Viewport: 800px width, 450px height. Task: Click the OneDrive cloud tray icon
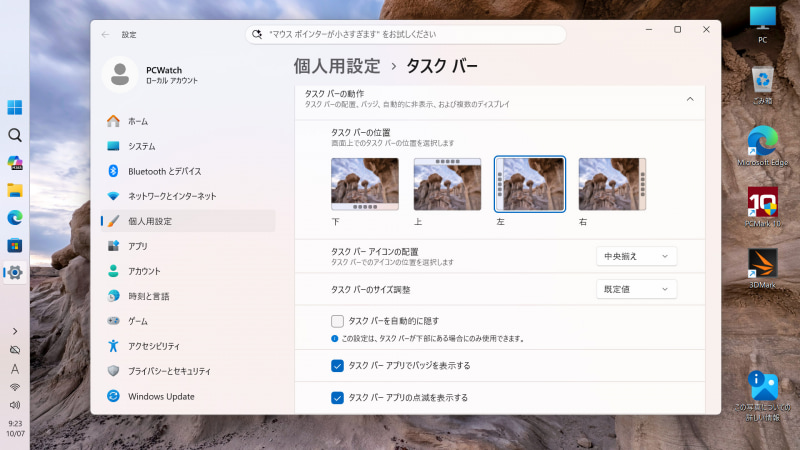click(x=15, y=350)
